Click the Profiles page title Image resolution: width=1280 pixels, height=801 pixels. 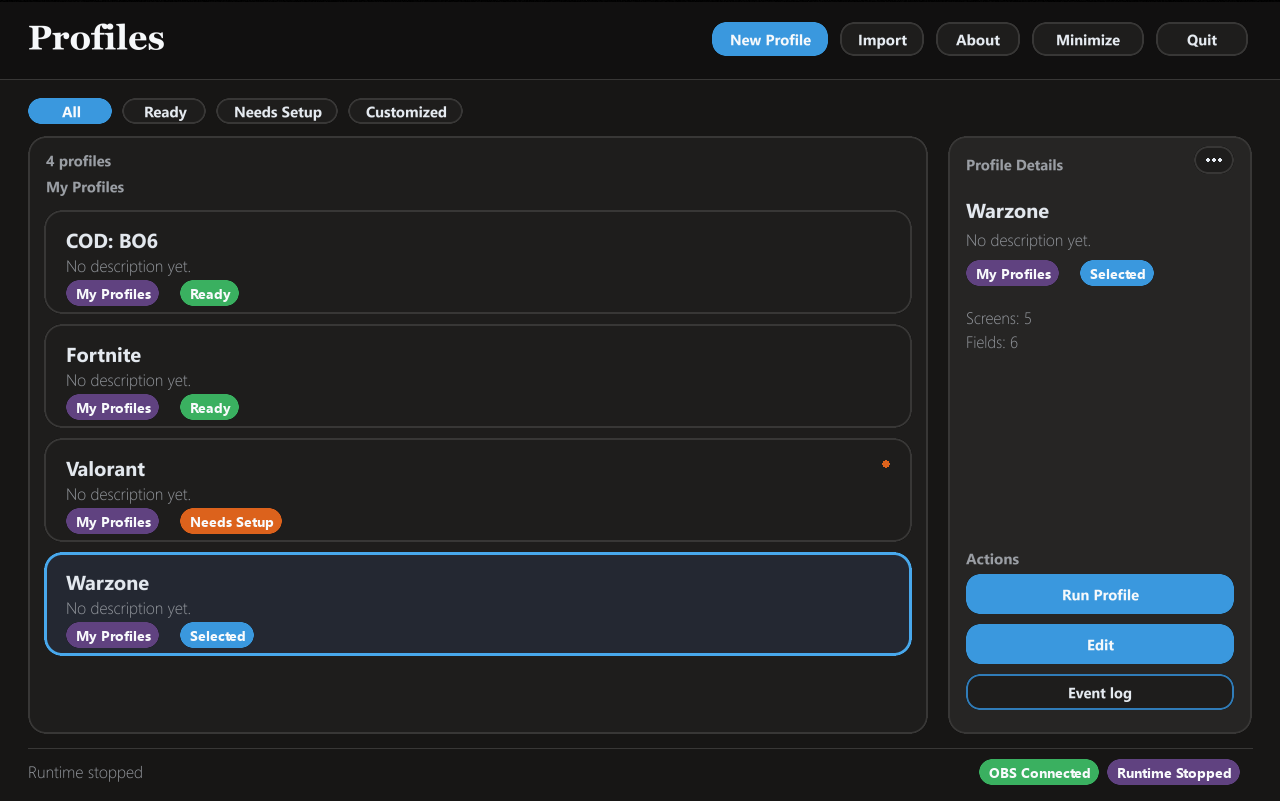pos(96,38)
